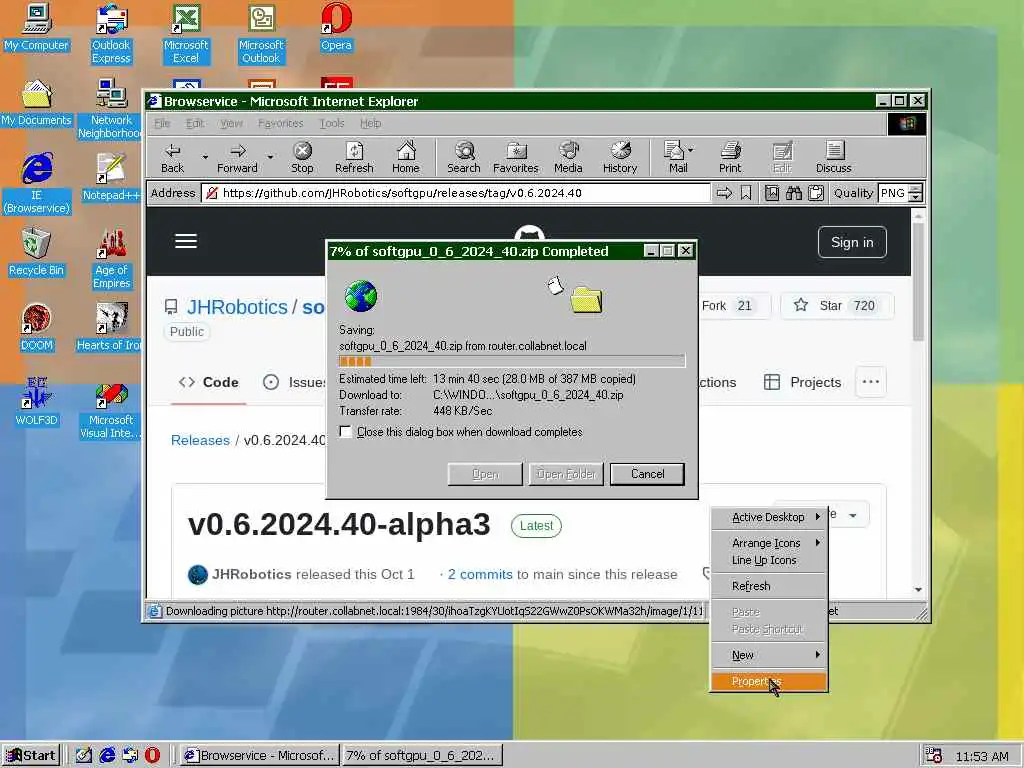This screenshot has height=768, width=1024.
Task: Open the File menu
Action: tap(162, 123)
